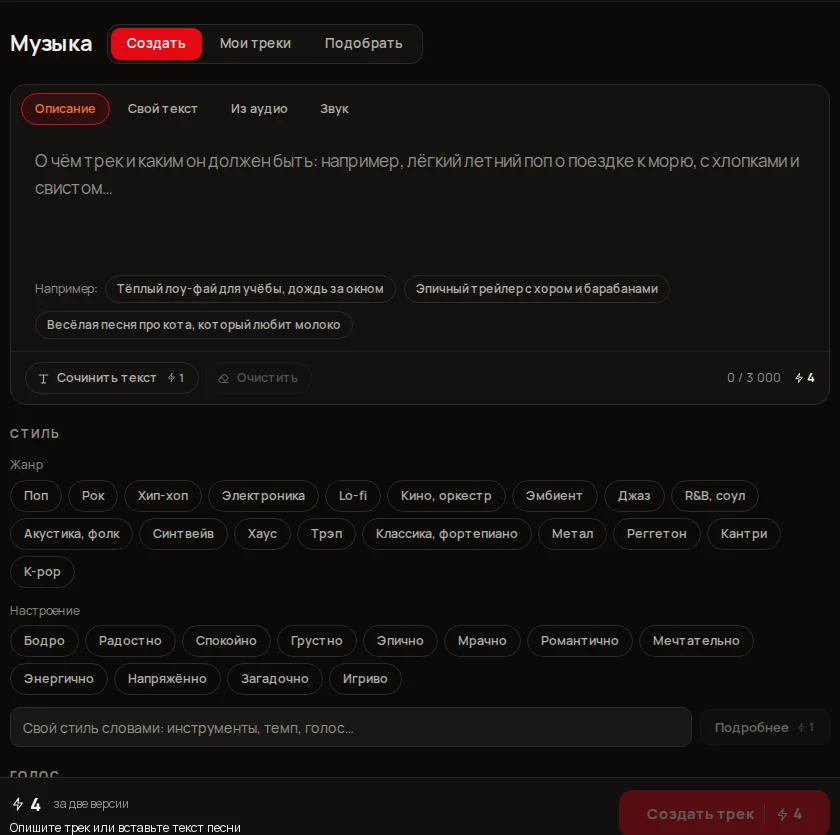
Task: Select the Джаз genre chip
Action: click(x=634, y=496)
